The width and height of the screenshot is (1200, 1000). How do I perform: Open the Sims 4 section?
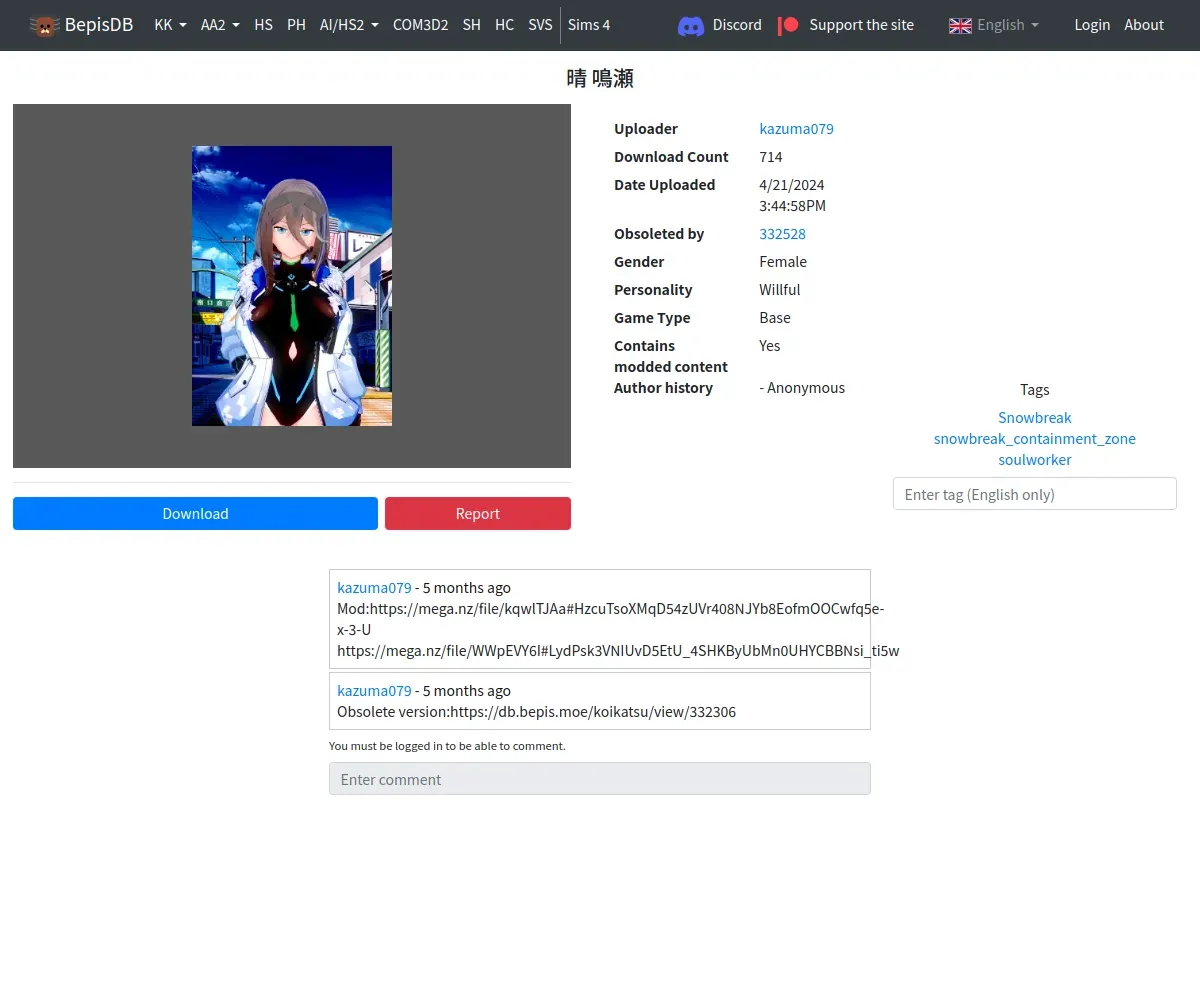(x=589, y=25)
